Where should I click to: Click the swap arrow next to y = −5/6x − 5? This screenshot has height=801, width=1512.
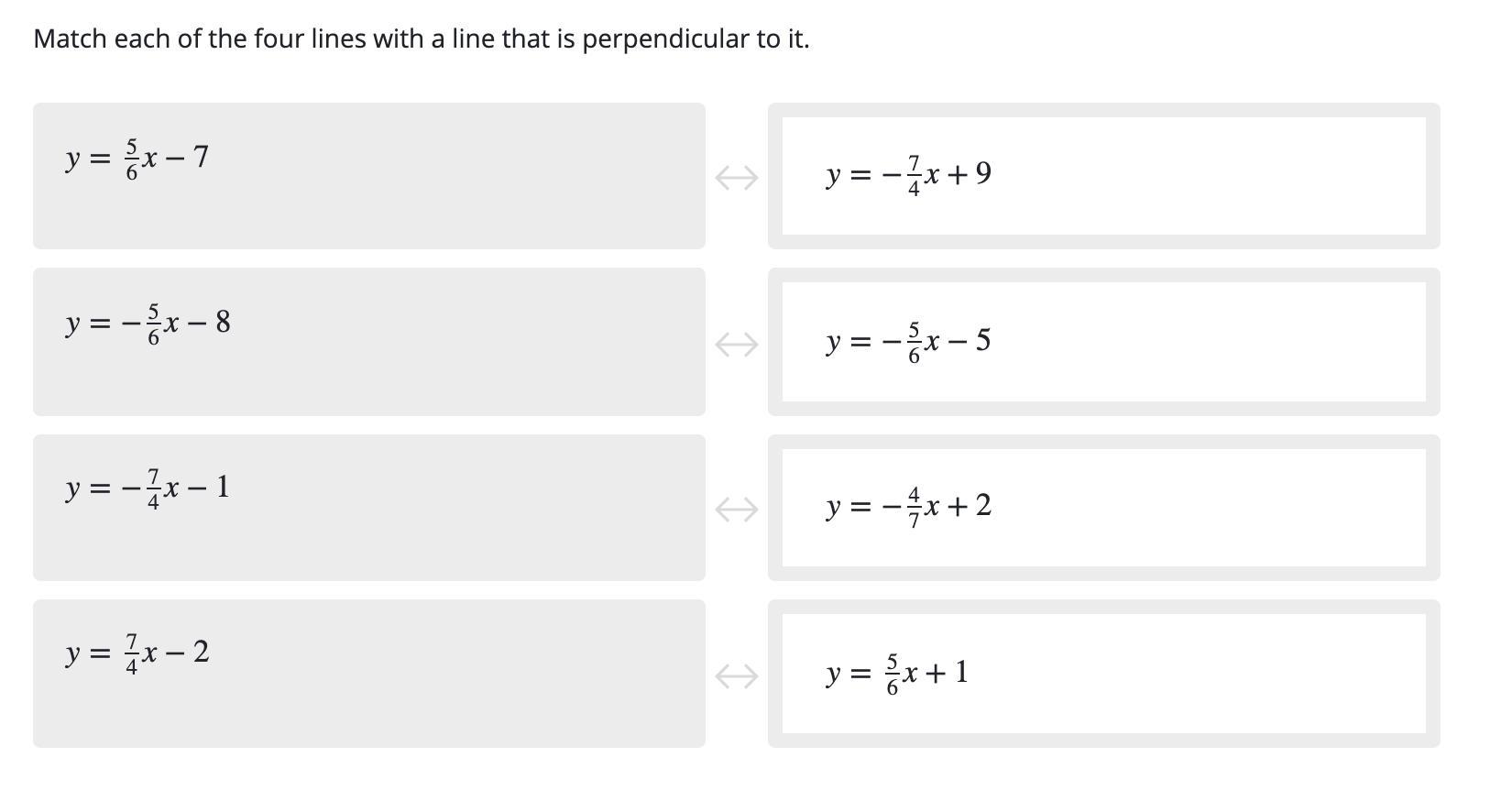coord(736,344)
